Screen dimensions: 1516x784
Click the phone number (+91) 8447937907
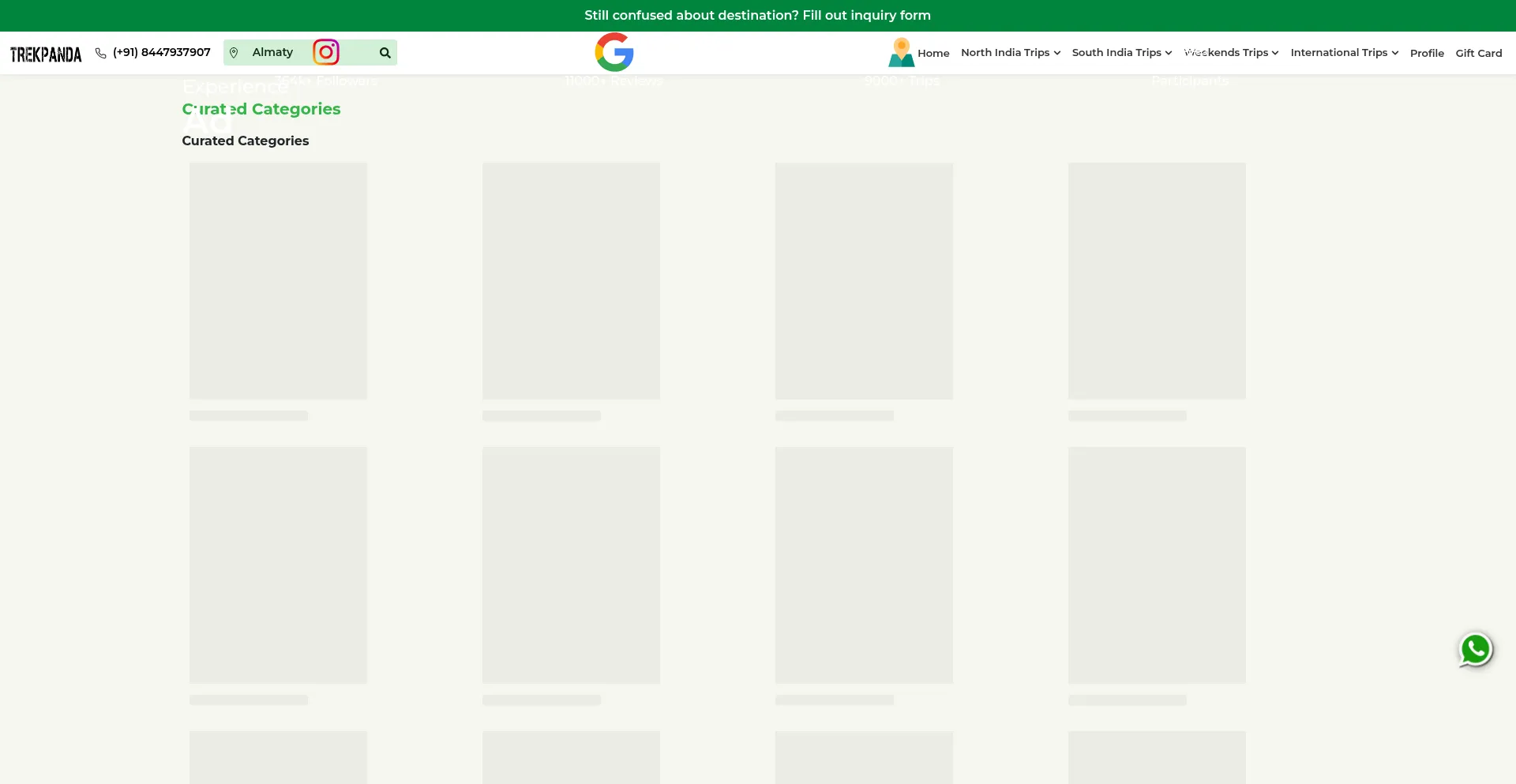coord(162,53)
